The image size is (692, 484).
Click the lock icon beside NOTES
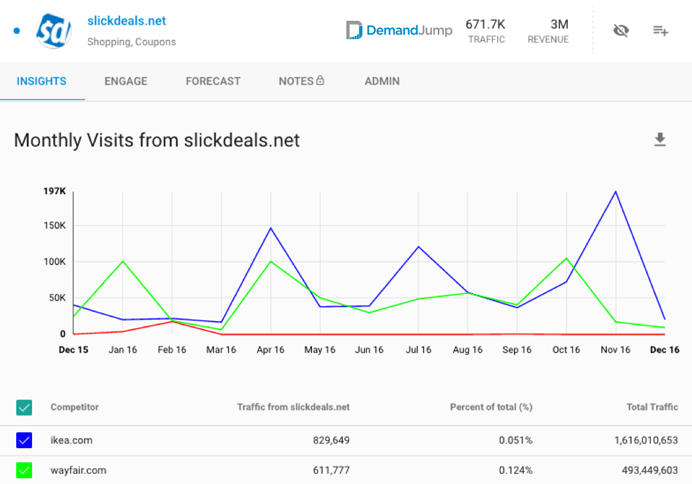click(320, 80)
